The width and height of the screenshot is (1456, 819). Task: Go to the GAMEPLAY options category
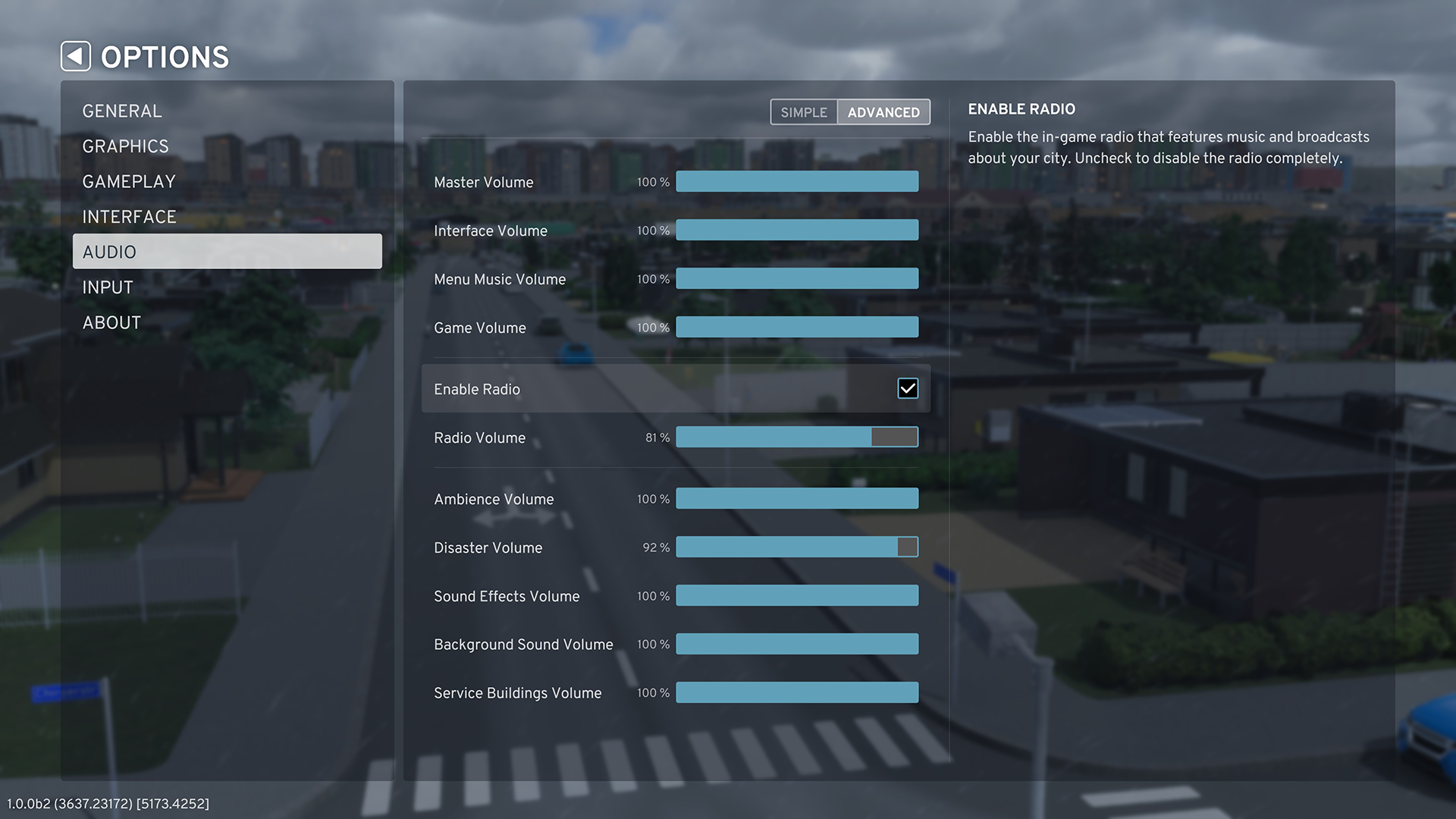(129, 181)
